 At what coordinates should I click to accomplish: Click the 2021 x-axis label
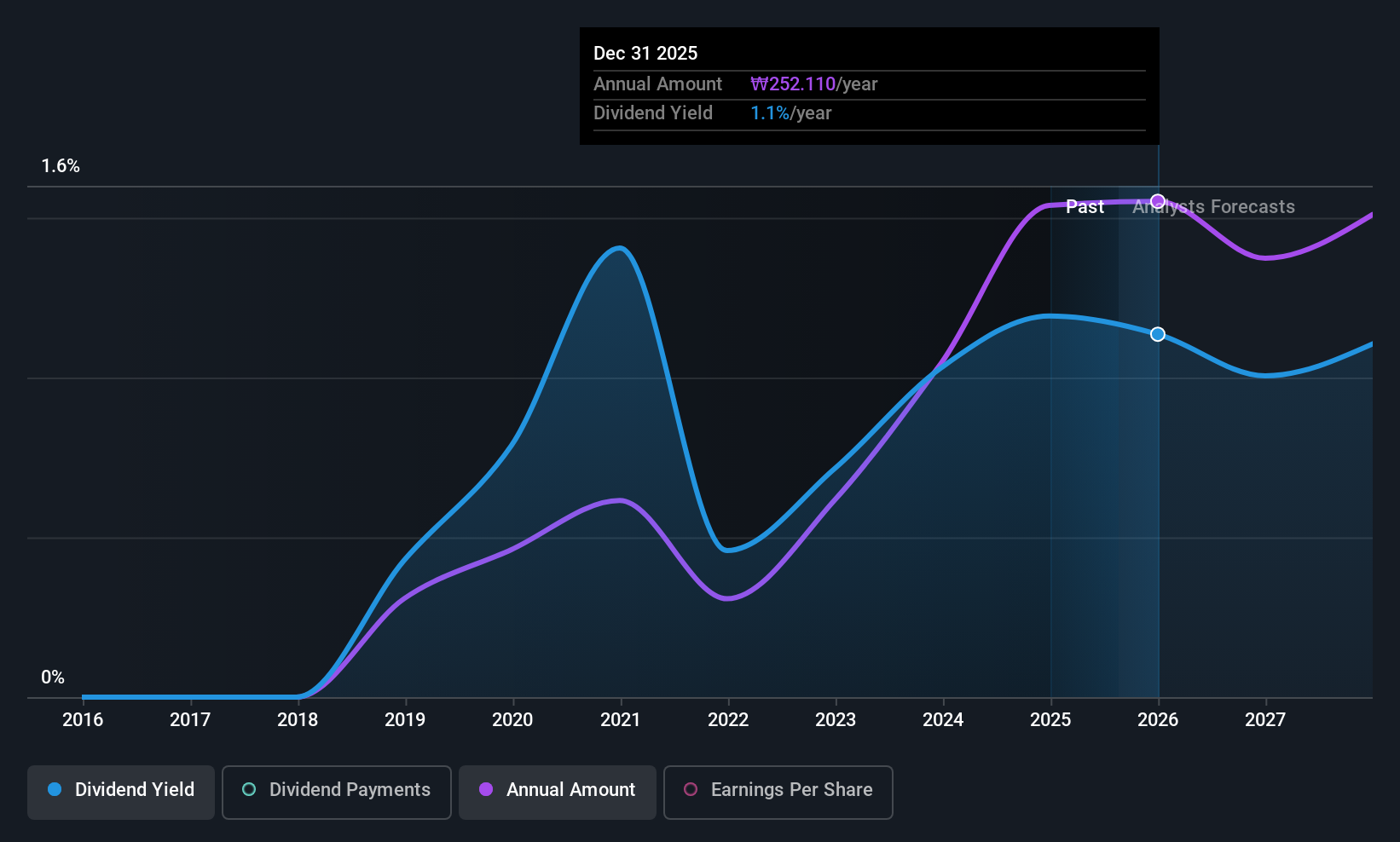620,720
